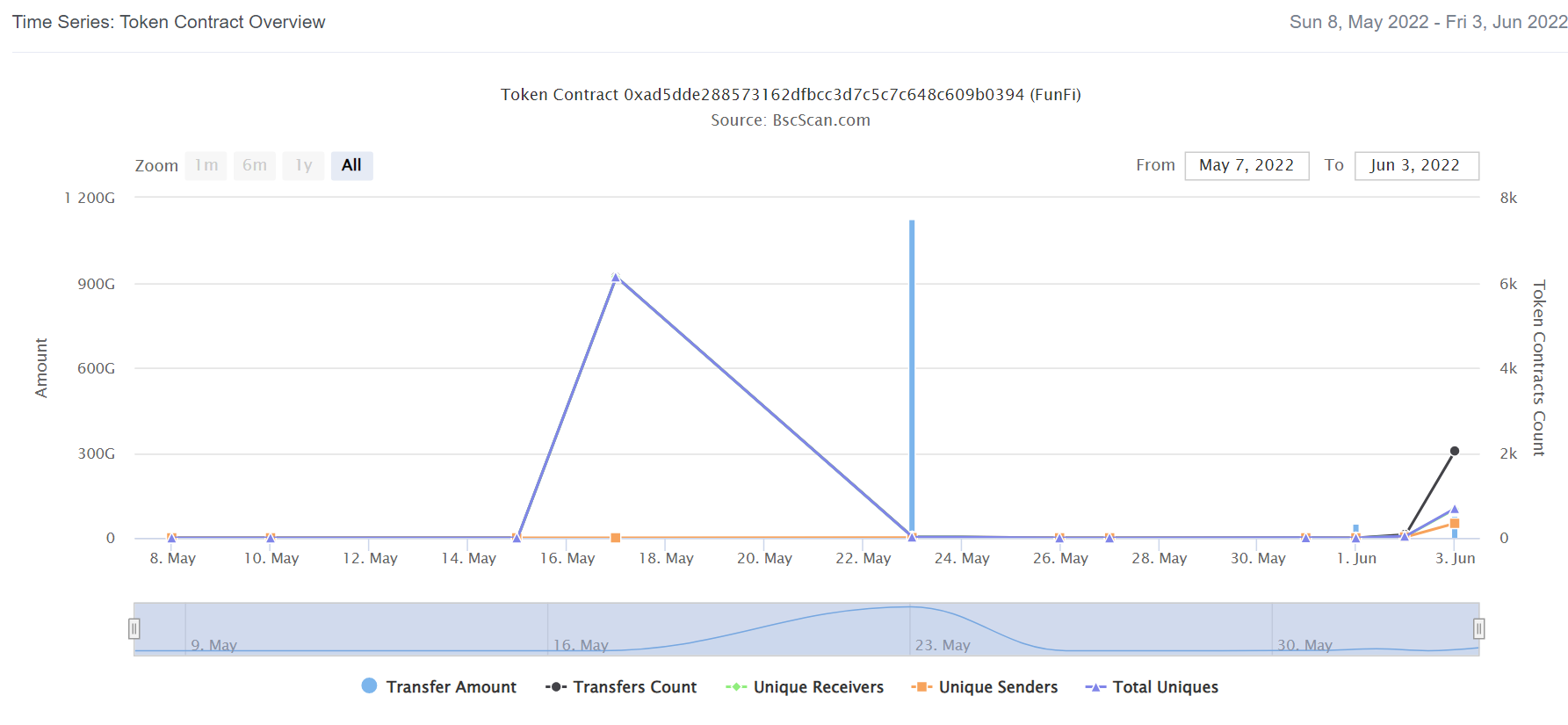Viewport: 1568px width, 725px height.
Task: Click the orange square marker near 17 May
Action: [616, 538]
